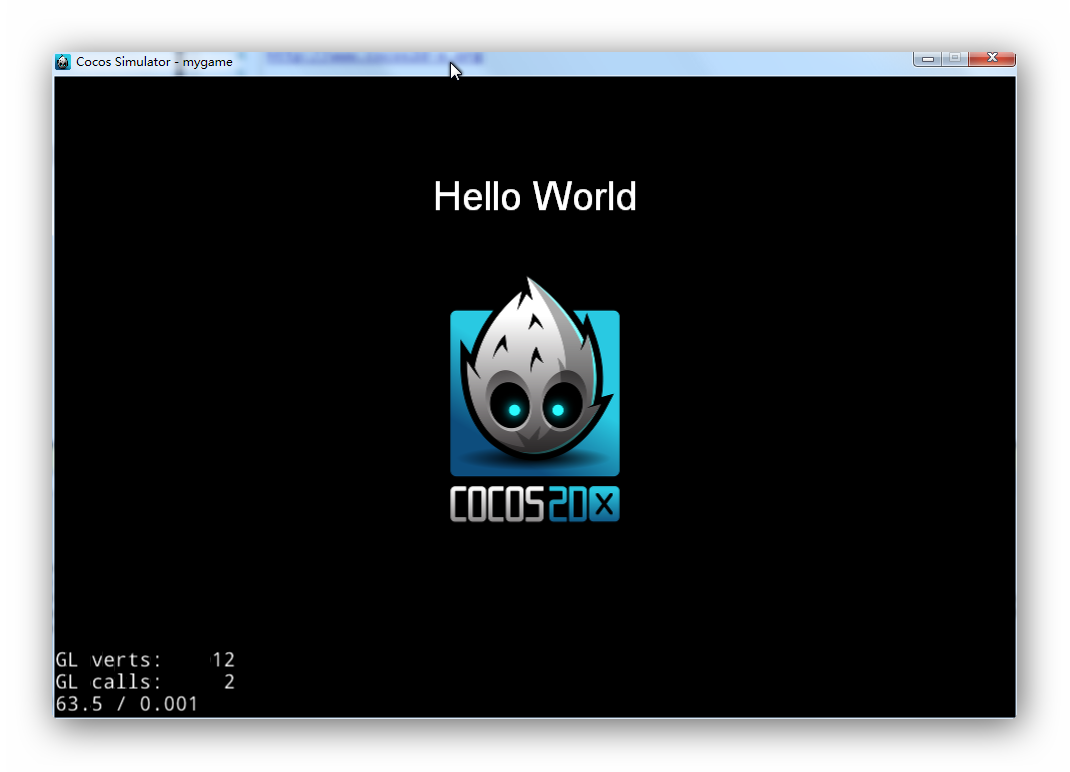Click the Cocos Simulator title bar icon
This screenshot has height=772, width=1070.
click(63, 62)
